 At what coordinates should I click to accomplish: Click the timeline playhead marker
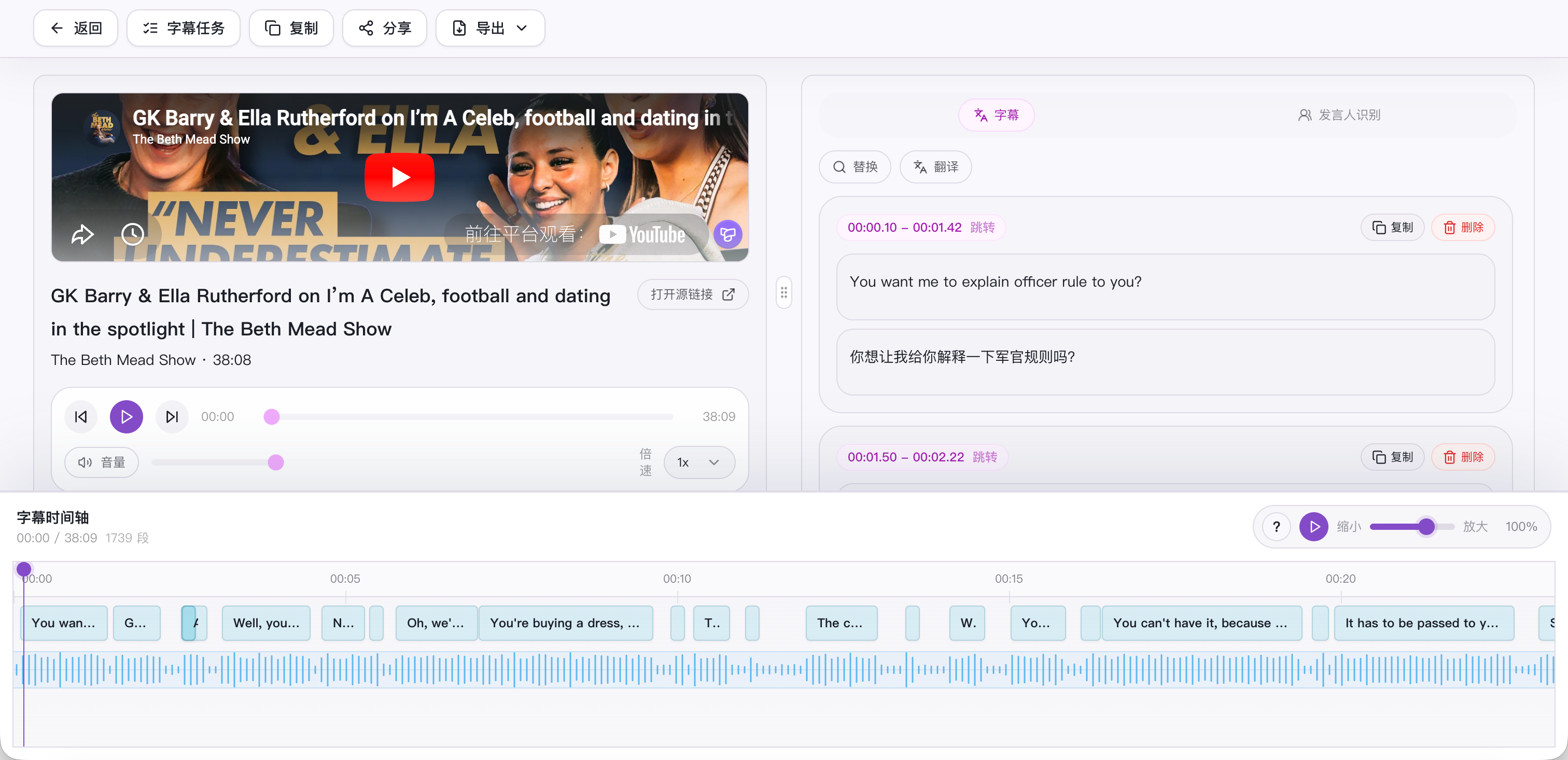coord(24,570)
